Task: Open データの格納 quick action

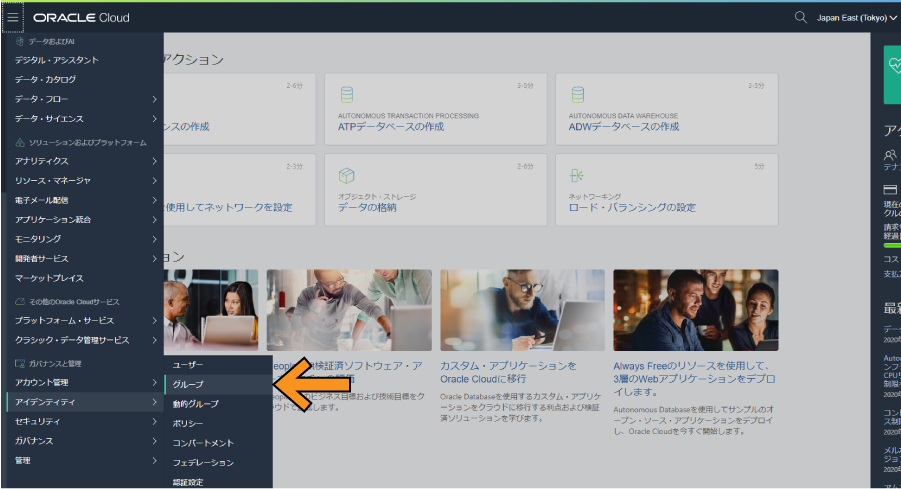Action: [367, 207]
